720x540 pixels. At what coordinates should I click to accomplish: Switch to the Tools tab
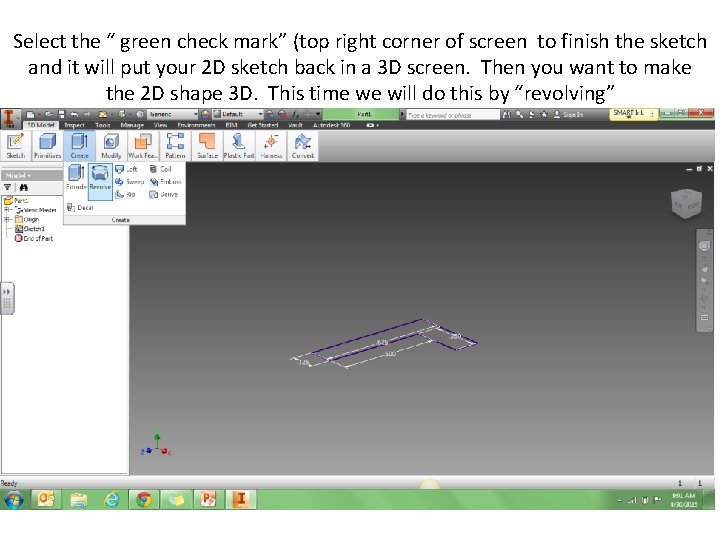pyautogui.click(x=102, y=125)
